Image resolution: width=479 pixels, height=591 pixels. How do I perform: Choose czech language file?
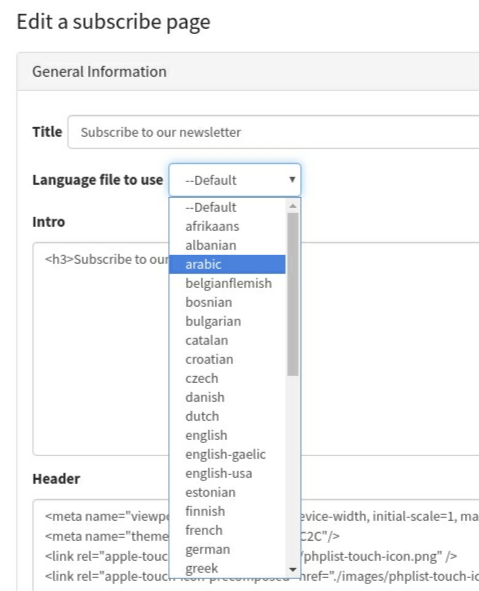point(228,378)
